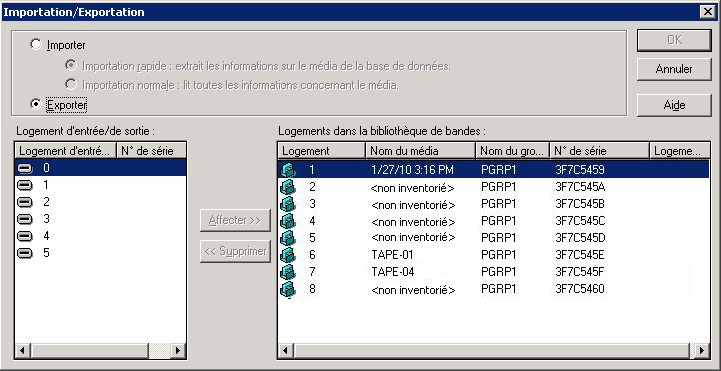The height and width of the screenshot is (371, 721).
Task: Select the Exporter radio button
Action: 35,105
